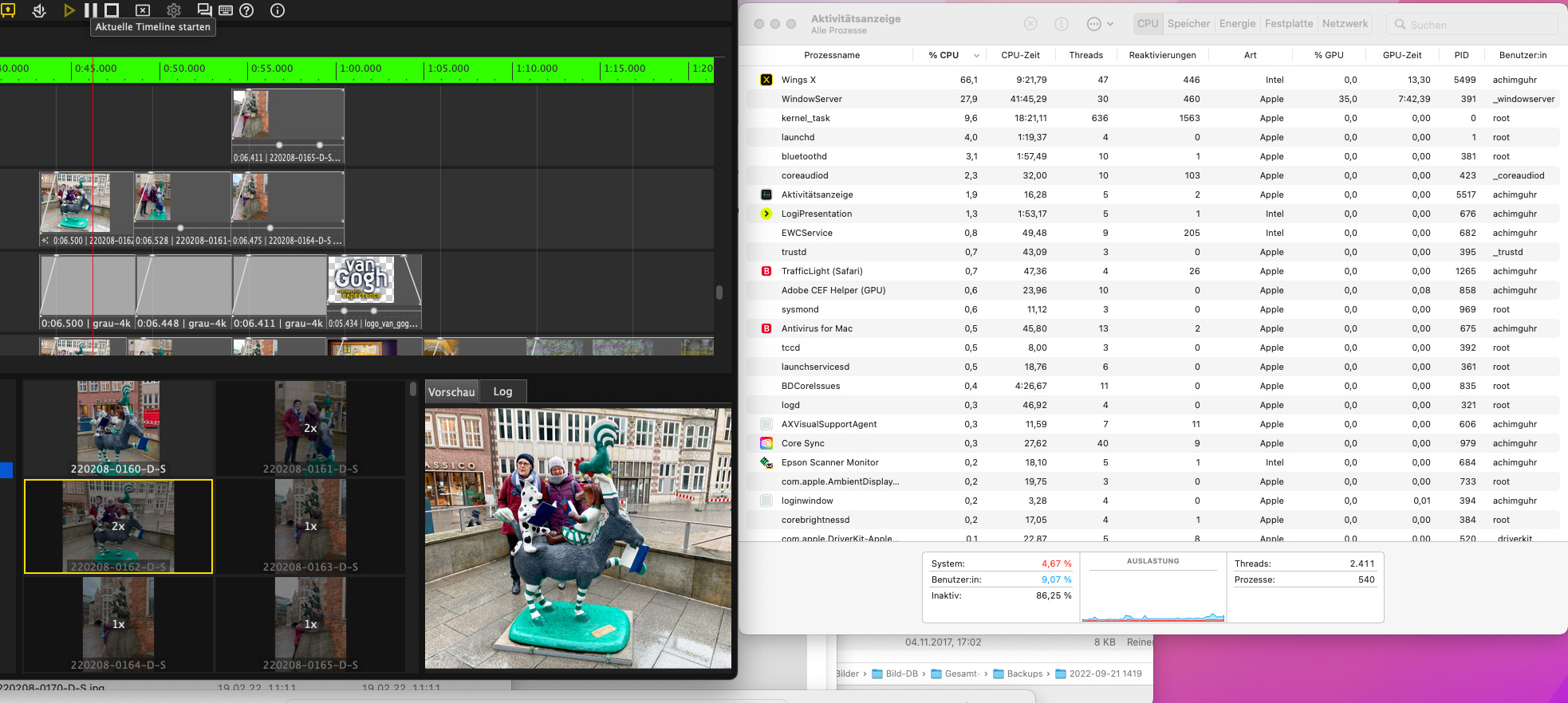The image size is (1568, 703).
Task: Select the first grau-4k clip of 0:06.500
Action: [x=88, y=292]
